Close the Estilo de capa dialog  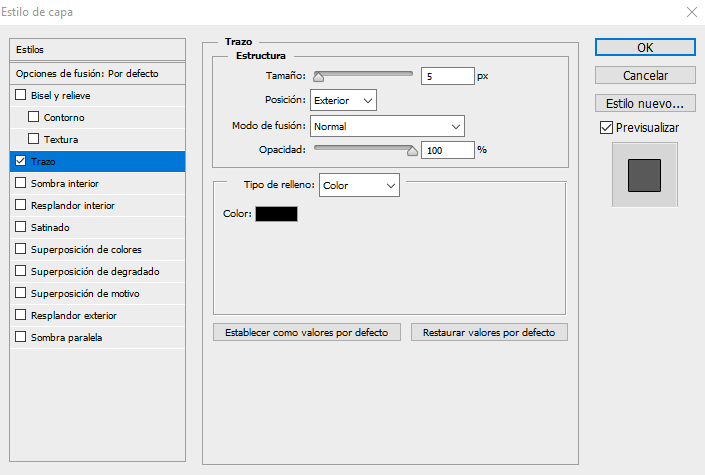coord(692,12)
